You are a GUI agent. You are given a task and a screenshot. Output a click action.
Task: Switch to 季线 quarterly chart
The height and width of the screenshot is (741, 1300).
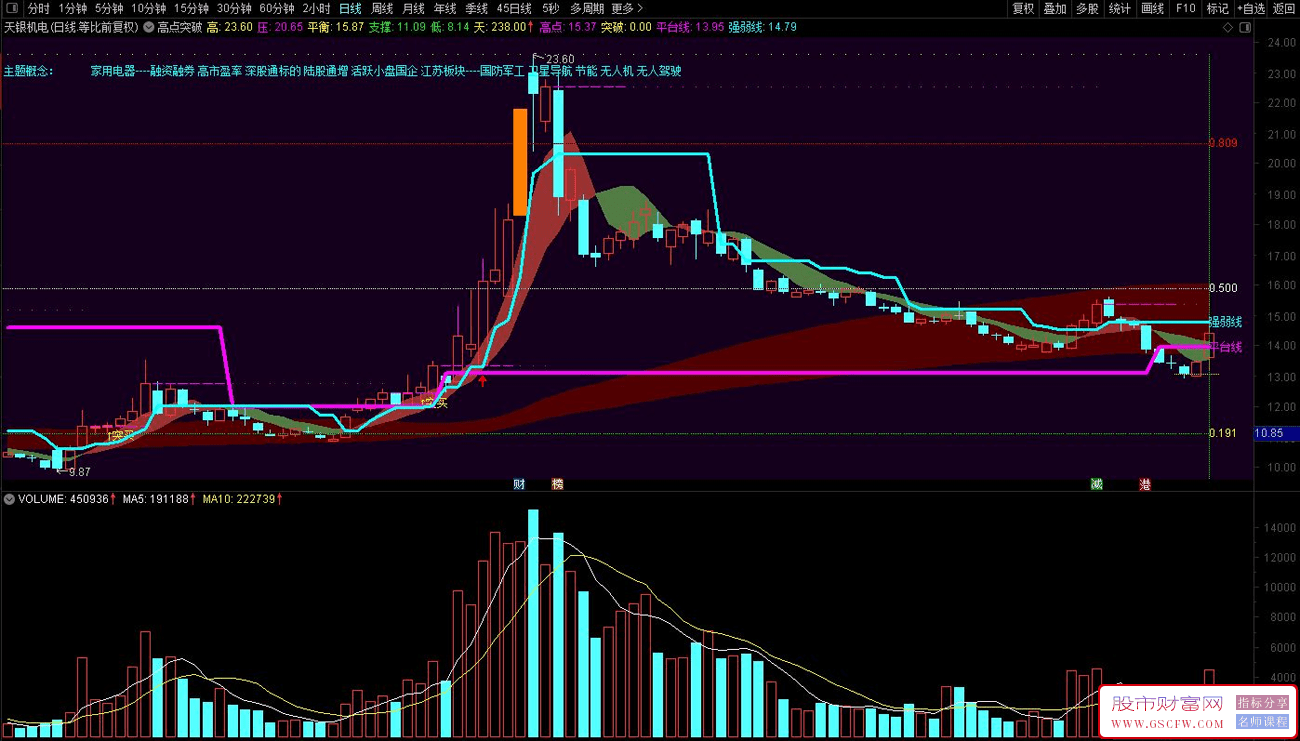coord(476,8)
